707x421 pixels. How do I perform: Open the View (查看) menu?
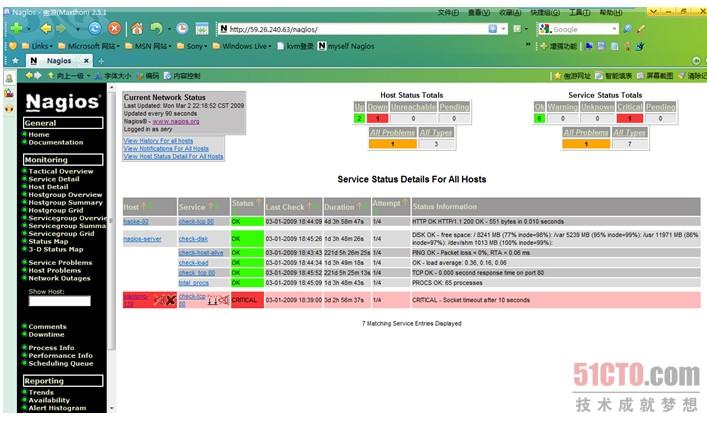pos(479,12)
